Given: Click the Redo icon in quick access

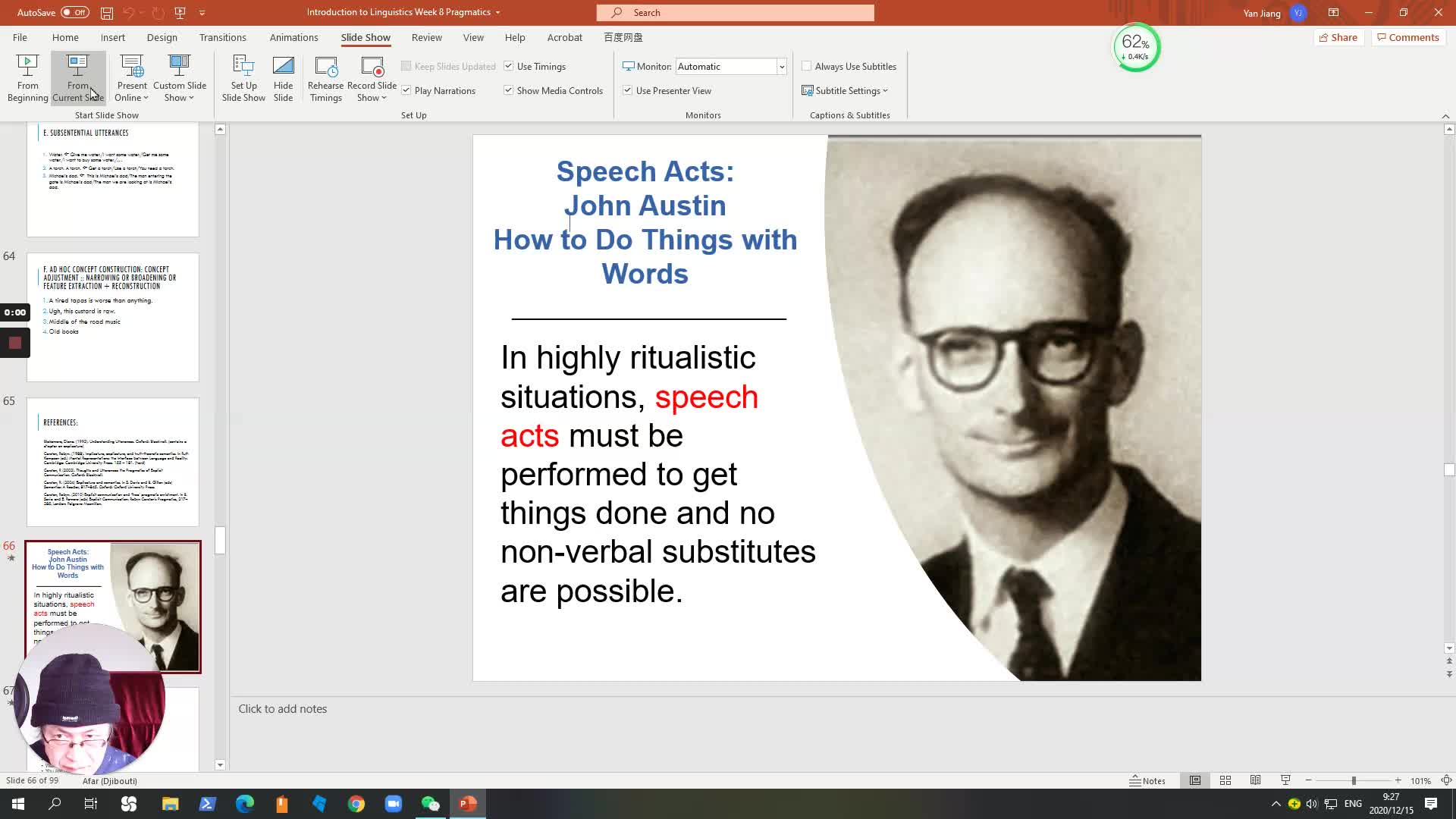Looking at the screenshot, I should [157, 13].
